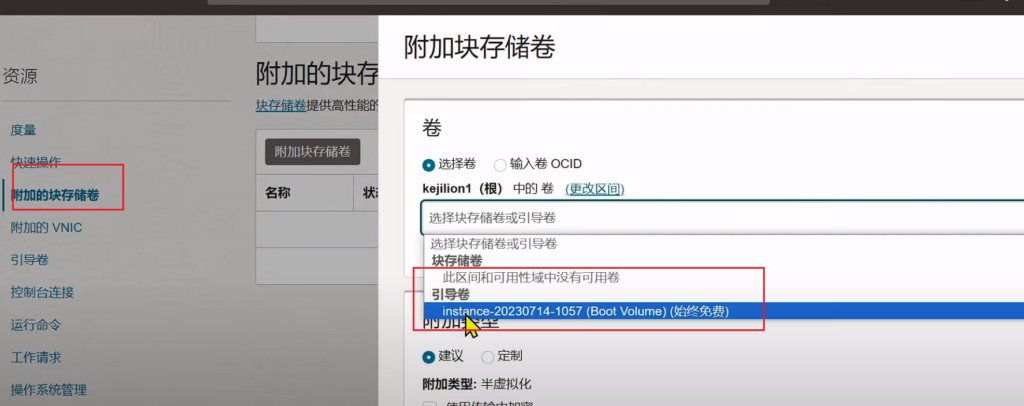Open 工作请求 in the resources list
Viewport: 1024px width, 406px height.
[36, 357]
